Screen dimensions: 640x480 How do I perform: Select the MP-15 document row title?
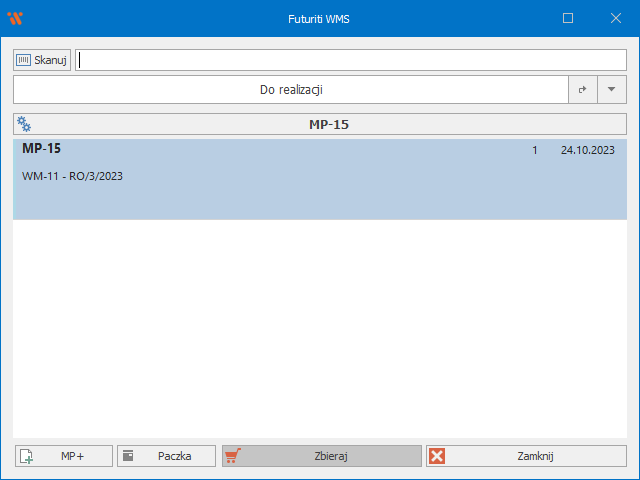pos(41,149)
